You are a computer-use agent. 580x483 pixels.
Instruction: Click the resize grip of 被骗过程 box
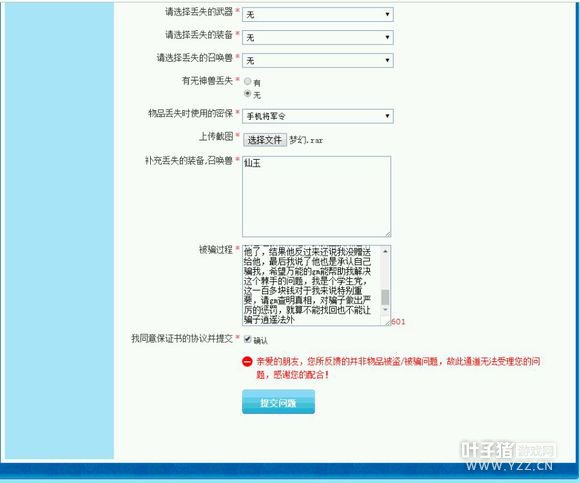coord(388,322)
